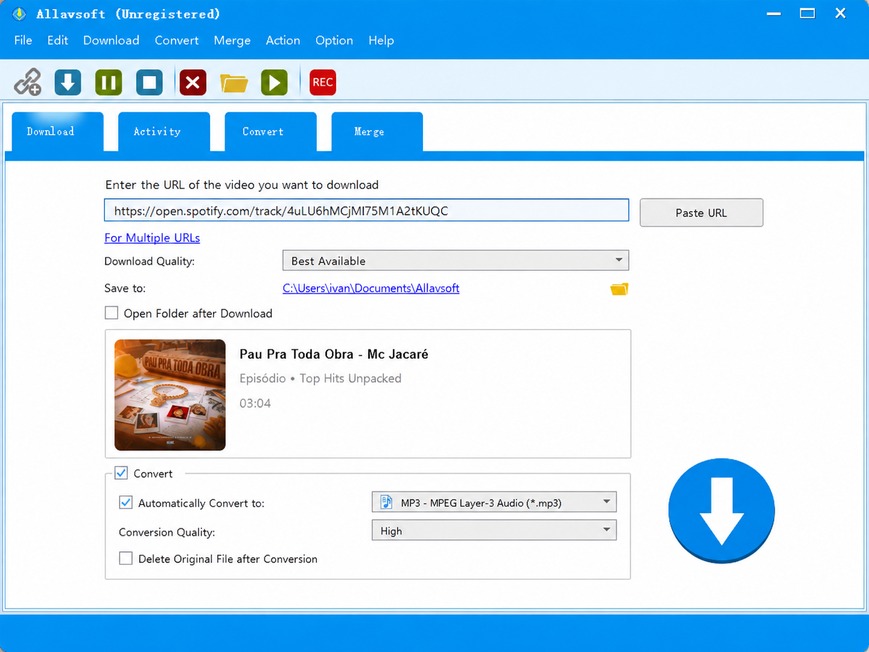Open the Help menu
Screen dimensions: 869x652
pos(381,40)
